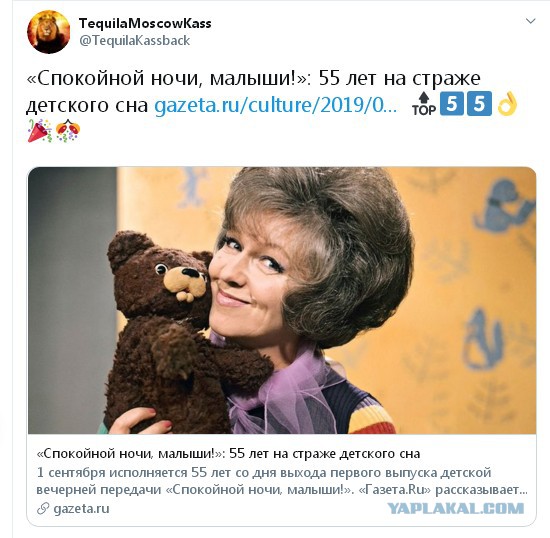
Task: Click the gazeta.ru domain in card footer
Action: [x=81, y=509]
